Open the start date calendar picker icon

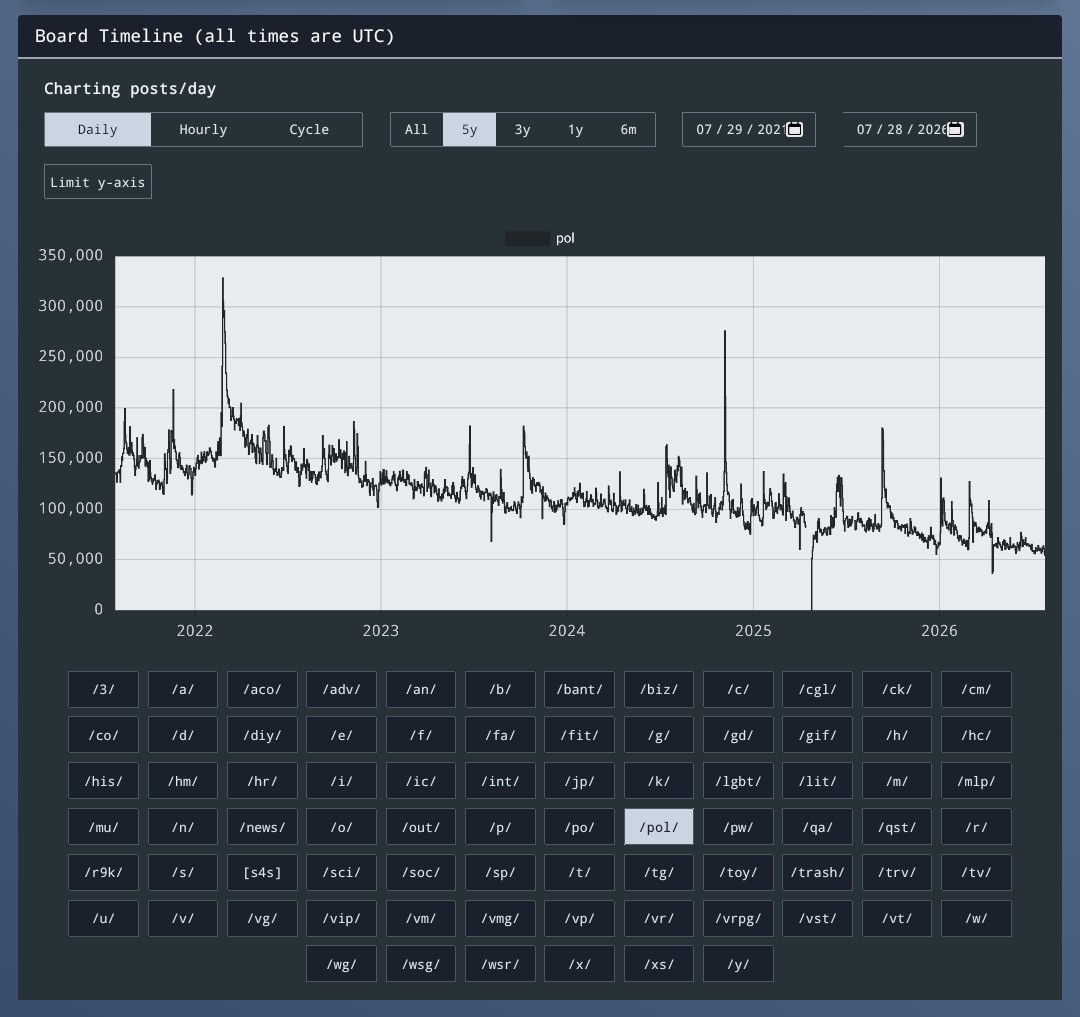(x=794, y=129)
